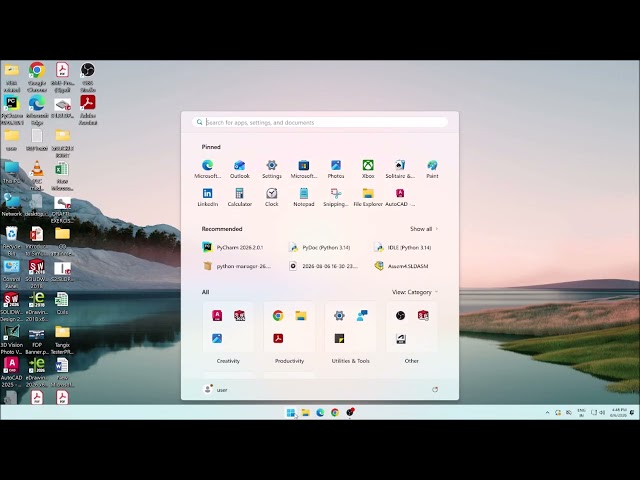Open the pinned Xbox app
Image resolution: width=640 pixels, height=480 pixels.
click(x=368, y=169)
